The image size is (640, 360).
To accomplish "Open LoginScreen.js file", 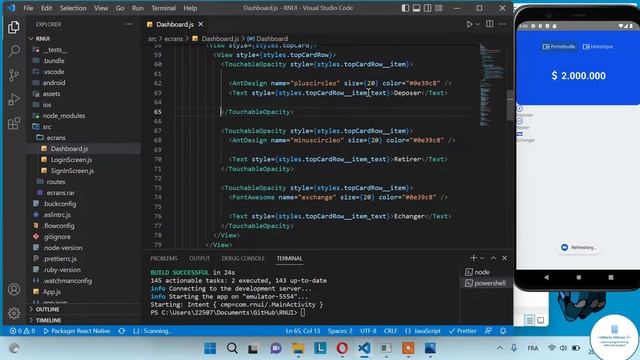I will click(71, 160).
